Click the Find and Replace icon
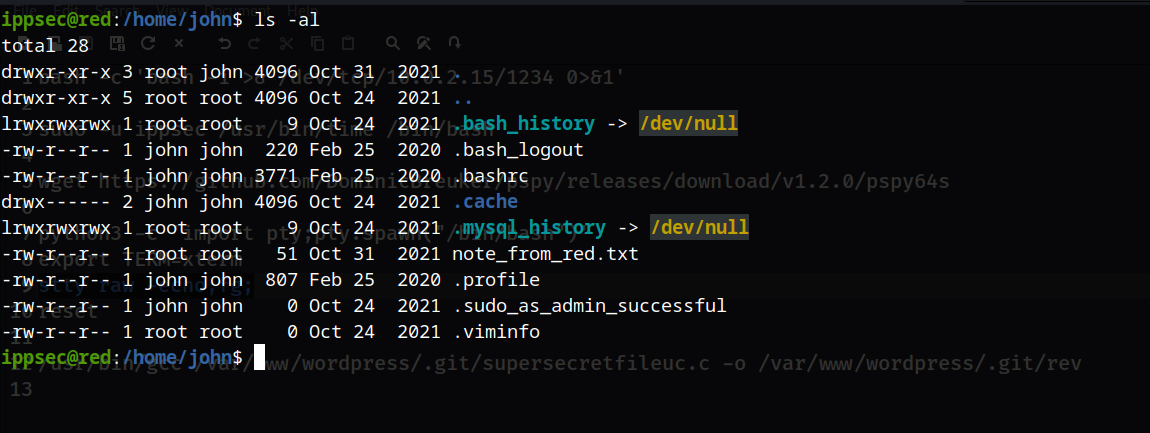 (423, 44)
